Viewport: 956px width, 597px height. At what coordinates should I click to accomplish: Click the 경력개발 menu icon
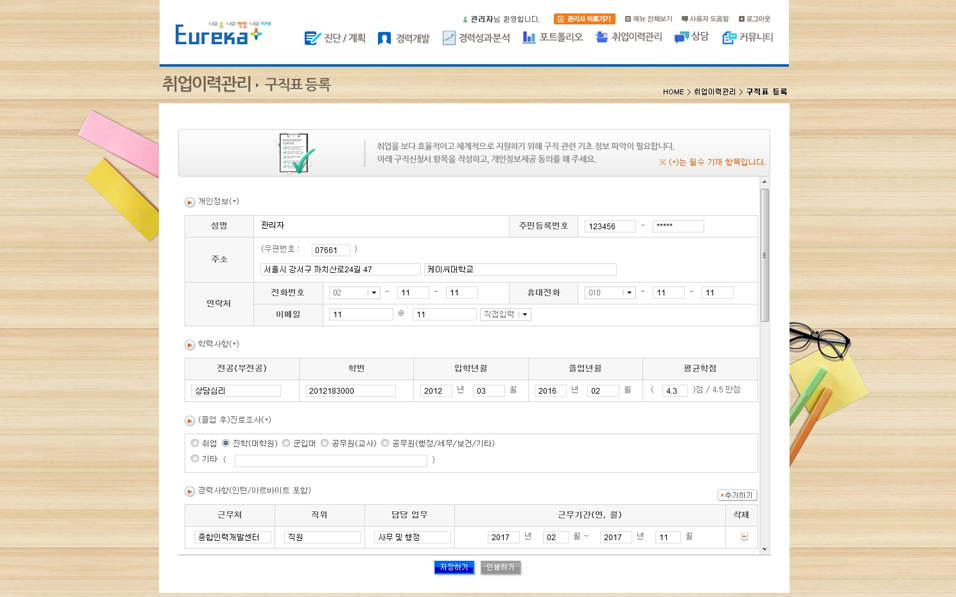pos(384,38)
